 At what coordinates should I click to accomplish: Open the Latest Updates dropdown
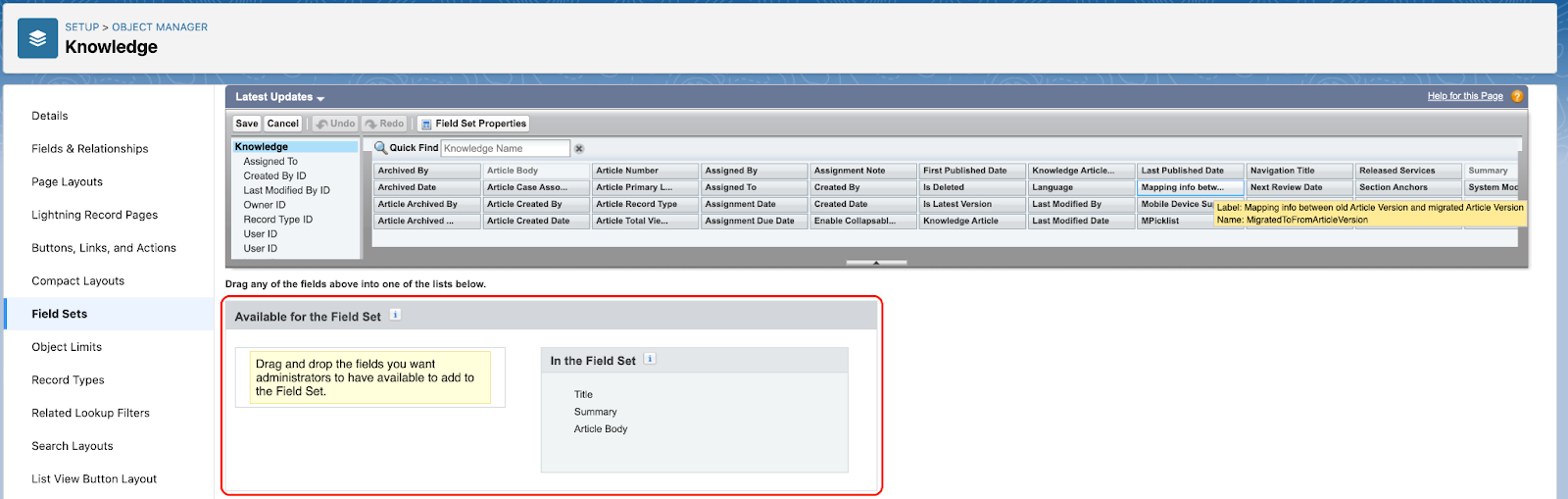[279, 97]
